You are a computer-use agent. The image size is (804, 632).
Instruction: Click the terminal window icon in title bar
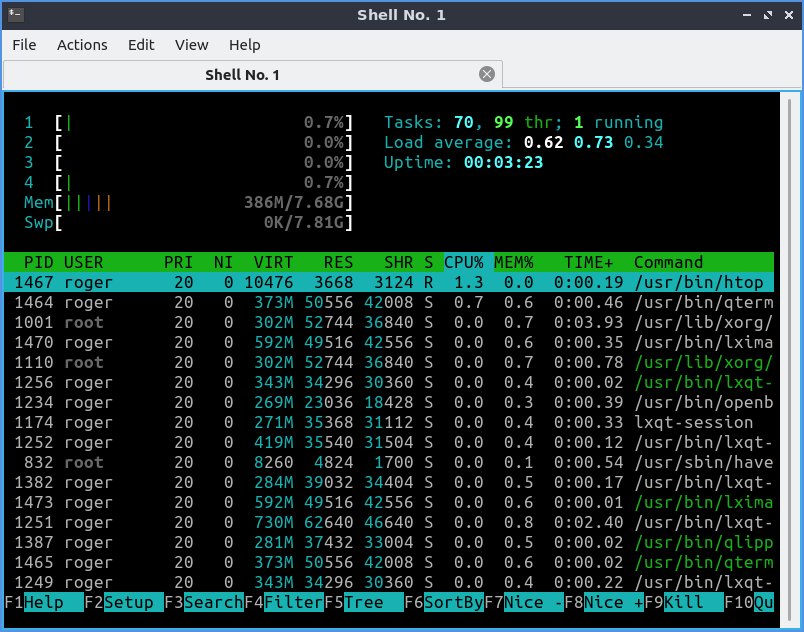click(14, 14)
